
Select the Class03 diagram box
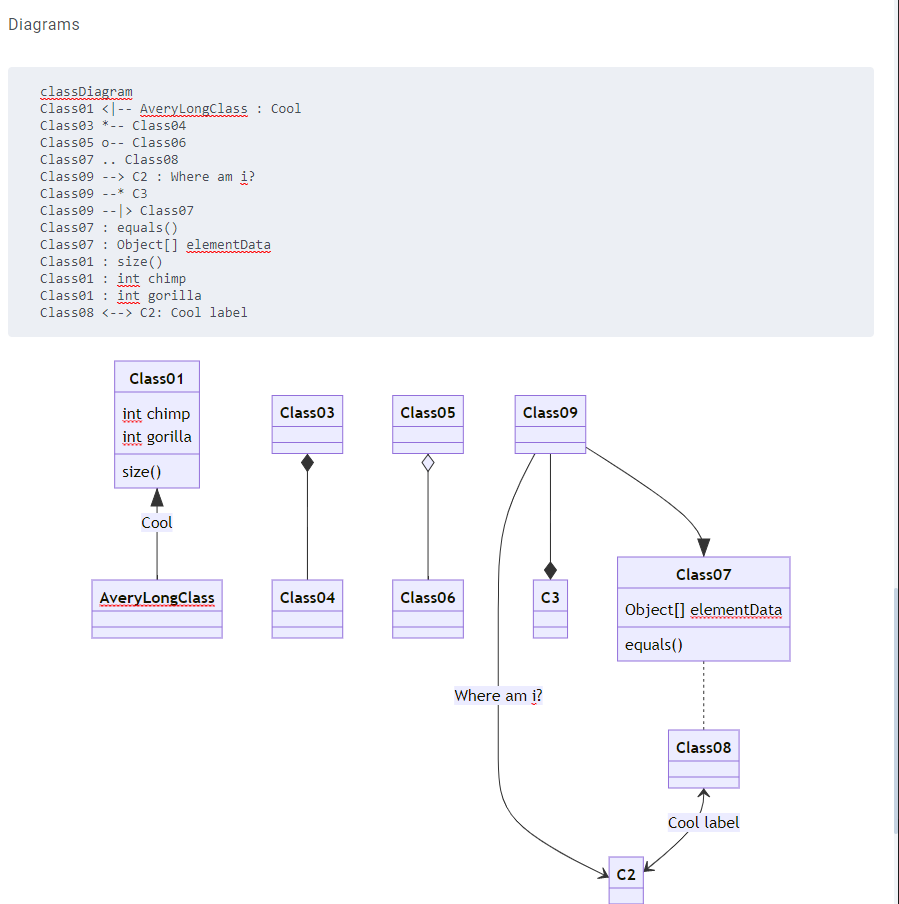tap(306, 411)
